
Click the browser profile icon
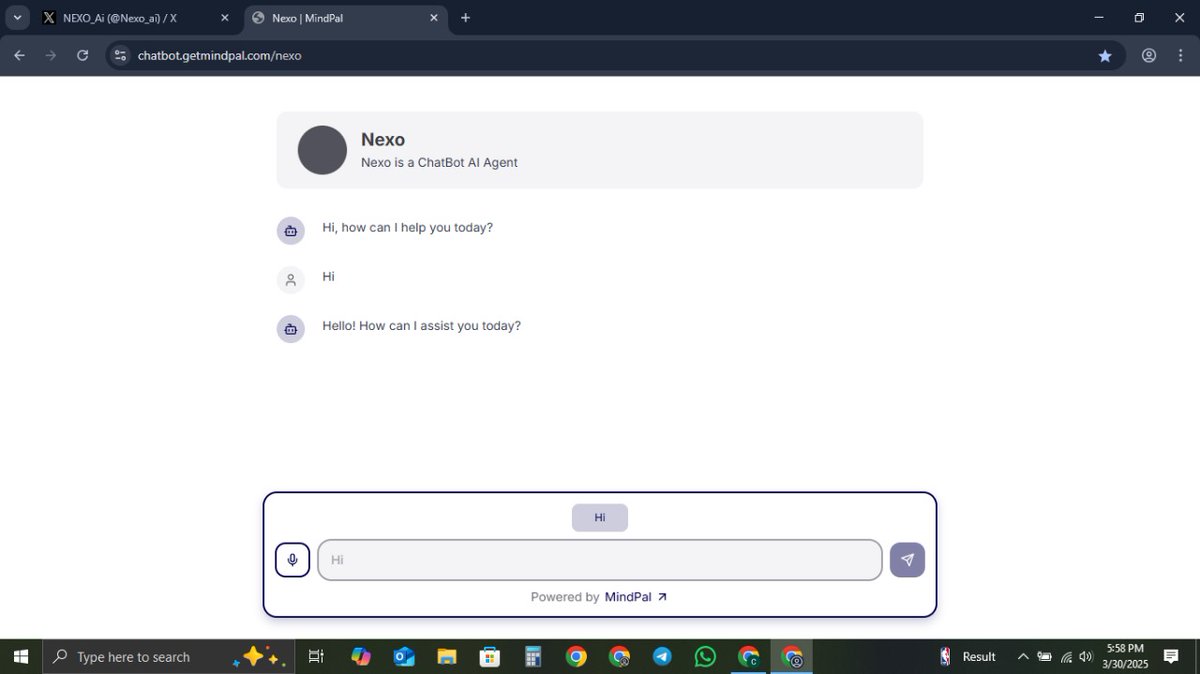(x=1149, y=56)
